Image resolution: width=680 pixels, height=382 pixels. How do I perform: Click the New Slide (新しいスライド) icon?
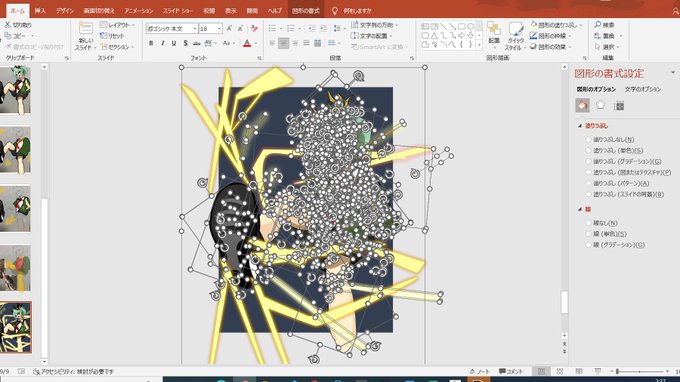(85, 29)
